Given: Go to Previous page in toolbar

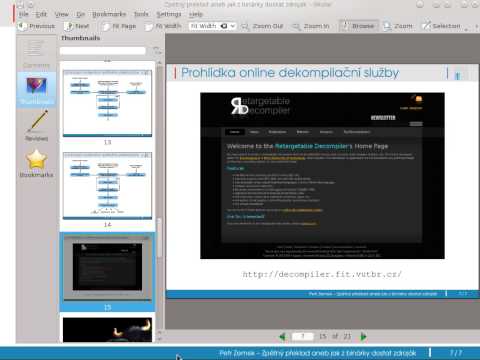Looking at the screenshot, I should point(36,26).
